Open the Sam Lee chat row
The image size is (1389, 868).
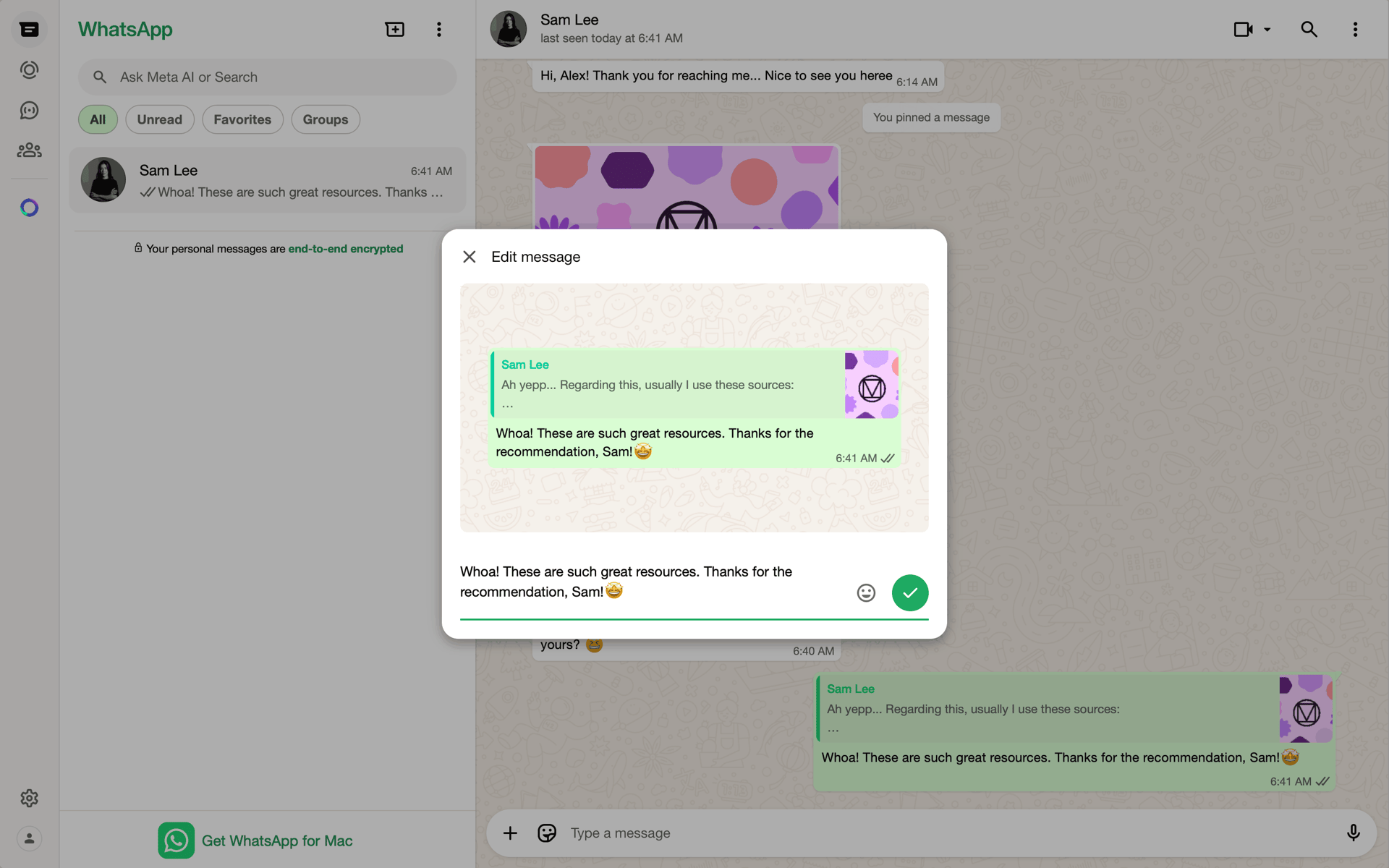pyautogui.click(x=268, y=180)
